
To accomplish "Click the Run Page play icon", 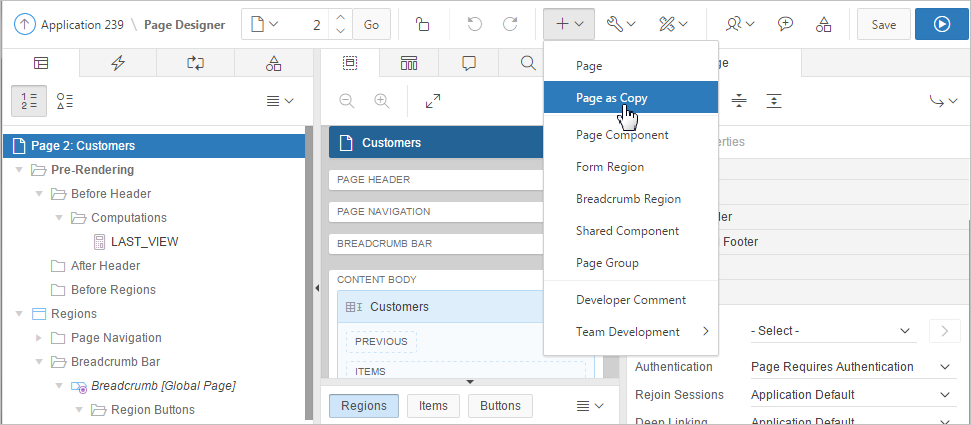I will (942, 24).
